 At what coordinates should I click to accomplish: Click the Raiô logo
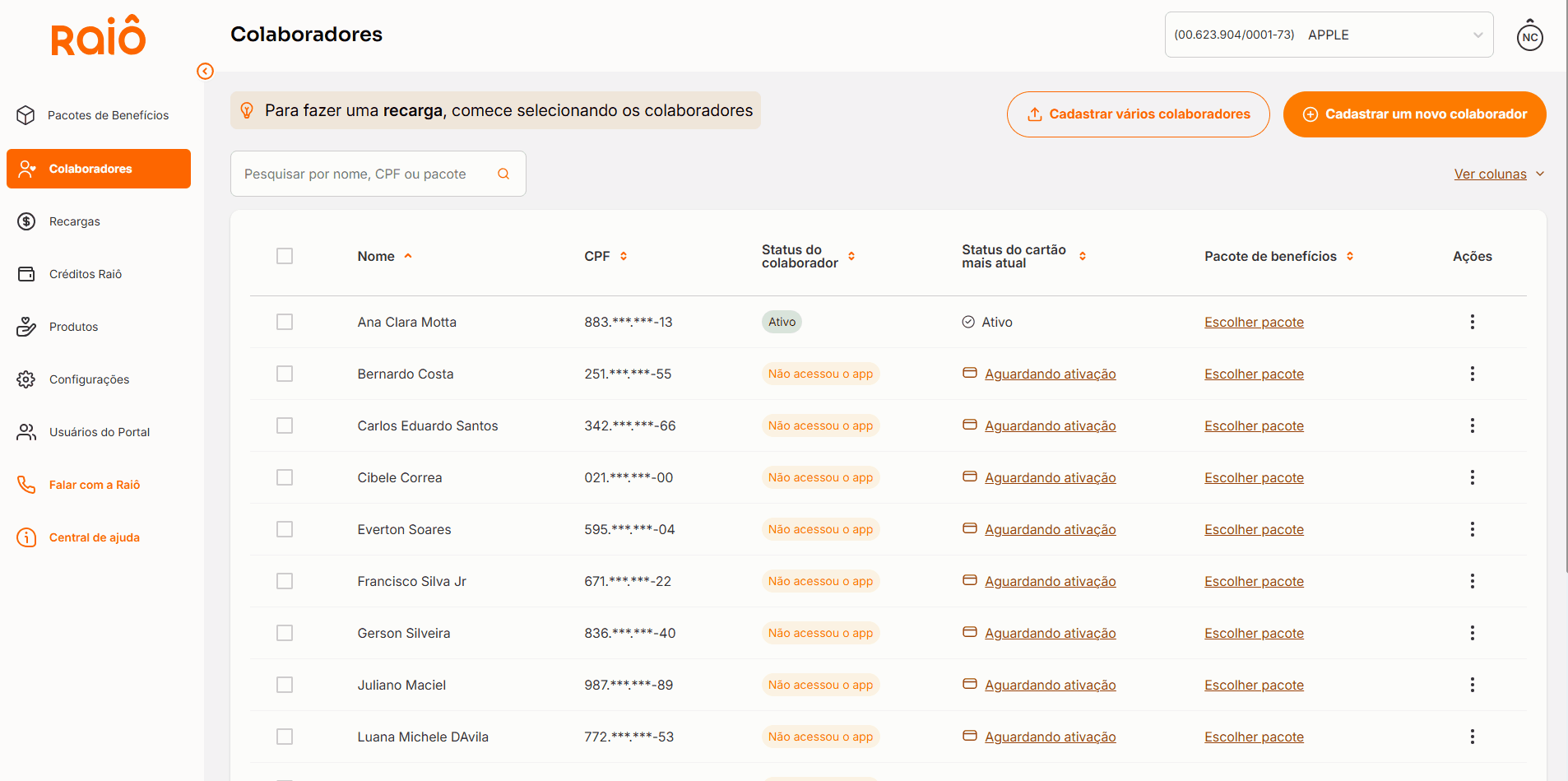pos(99,38)
